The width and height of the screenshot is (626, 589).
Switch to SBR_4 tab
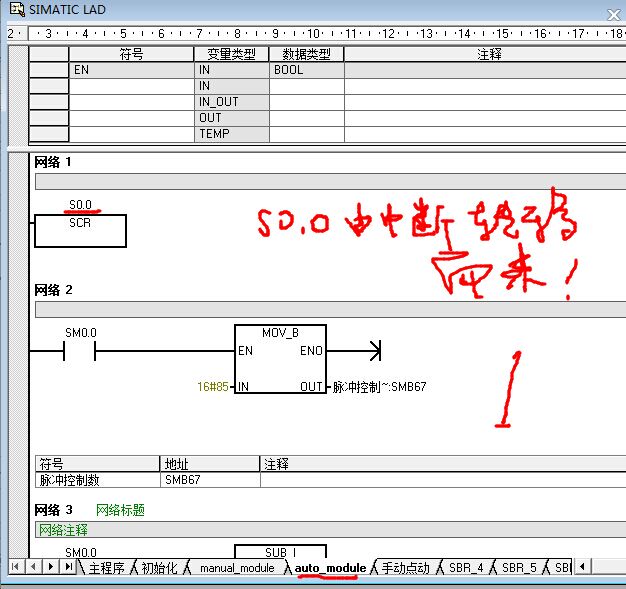click(466, 568)
